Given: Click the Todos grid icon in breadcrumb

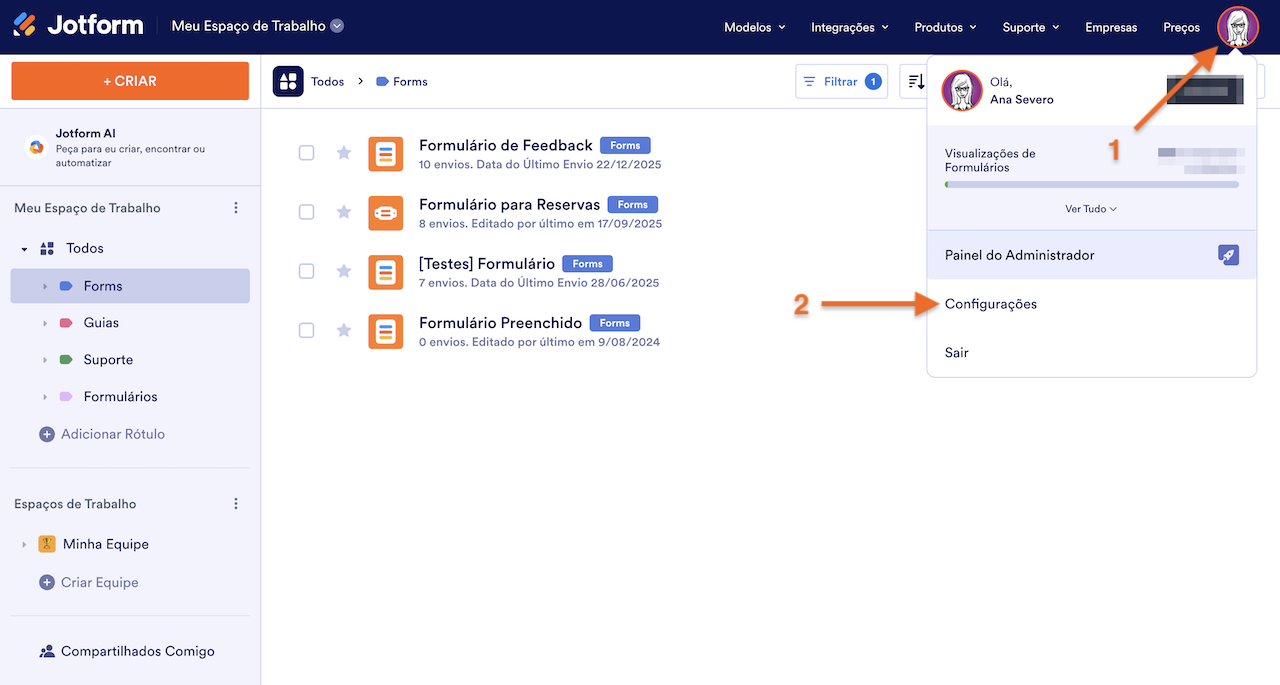Looking at the screenshot, I should point(288,82).
